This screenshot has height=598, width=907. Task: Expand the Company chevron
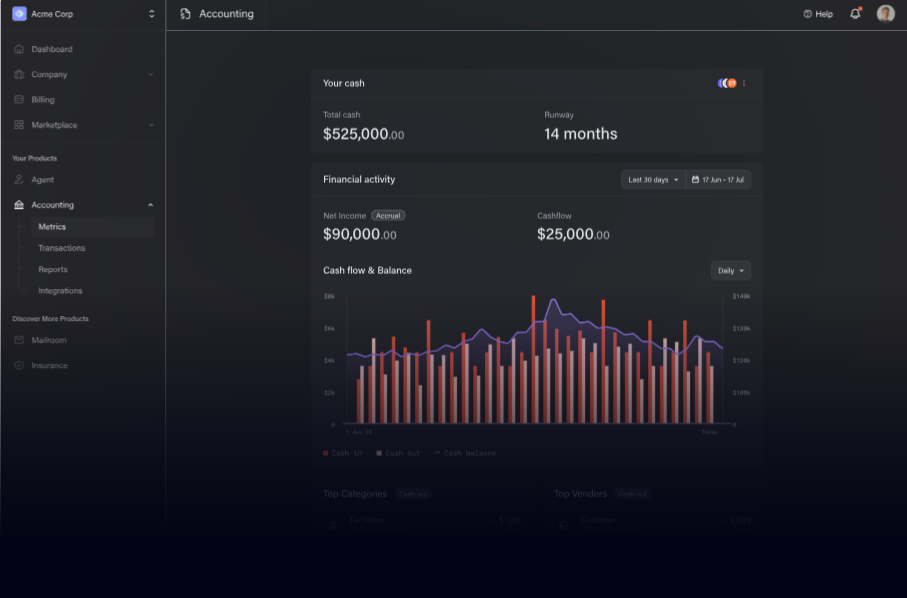pyautogui.click(x=151, y=75)
